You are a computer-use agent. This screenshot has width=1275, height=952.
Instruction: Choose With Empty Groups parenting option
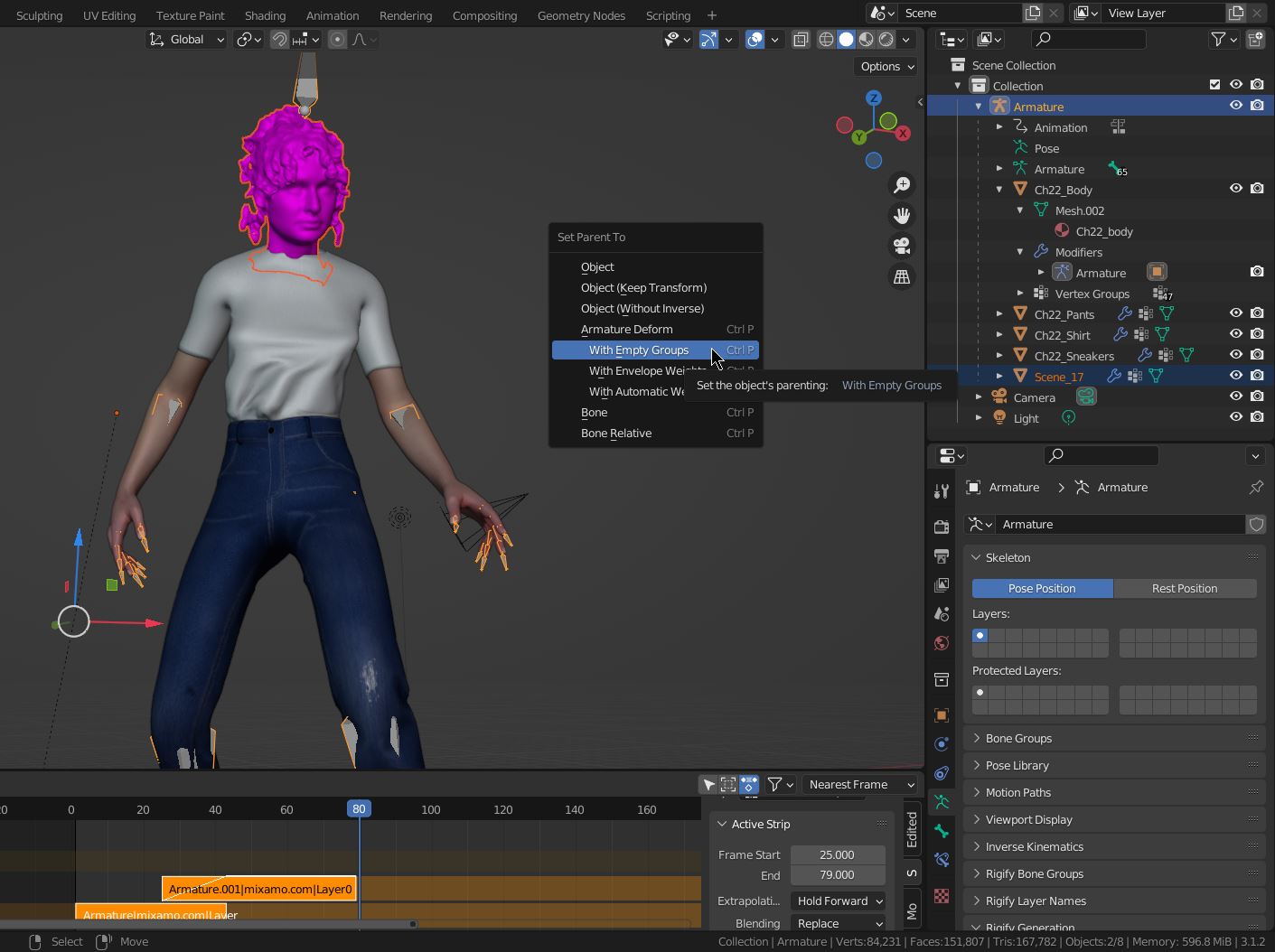pos(655,350)
